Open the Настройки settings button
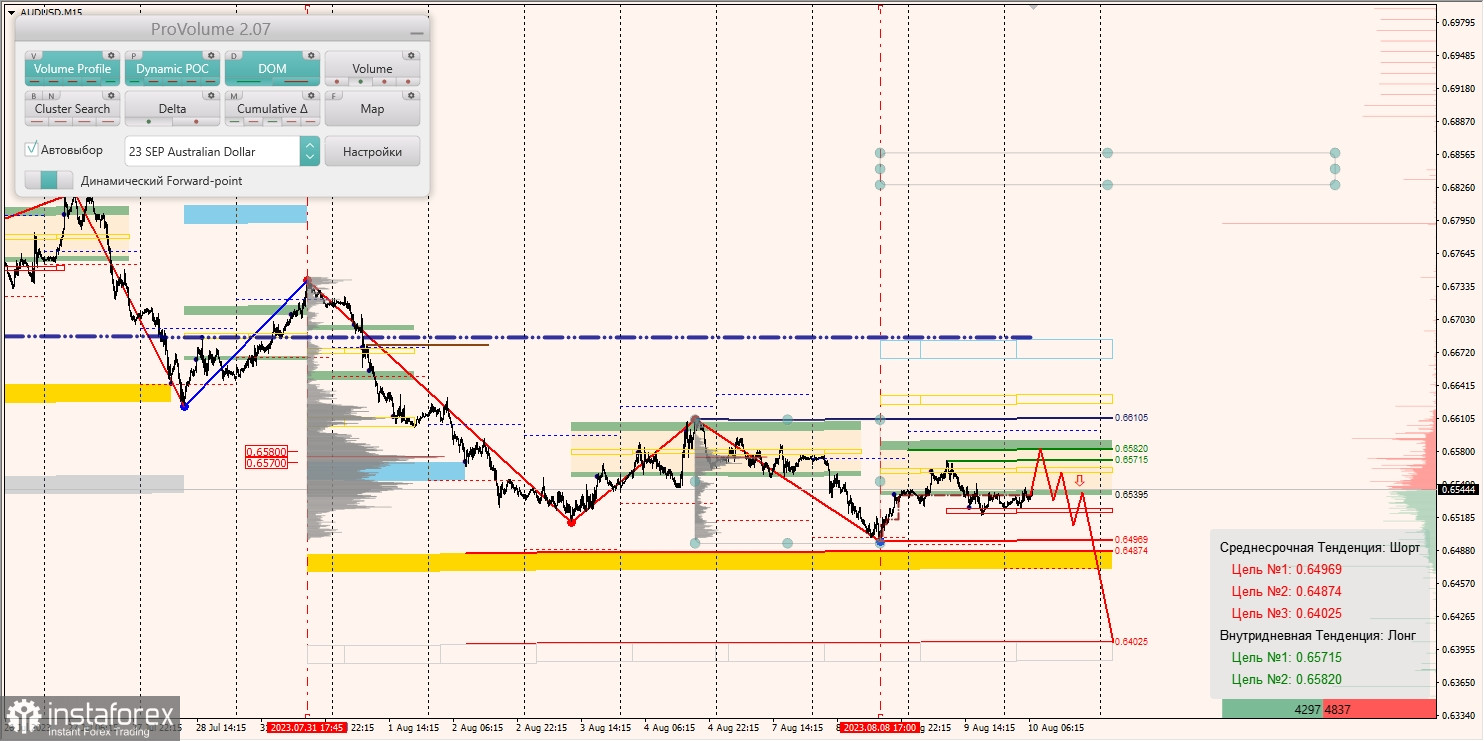This screenshot has width=1484, height=741. tap(372, 151)
